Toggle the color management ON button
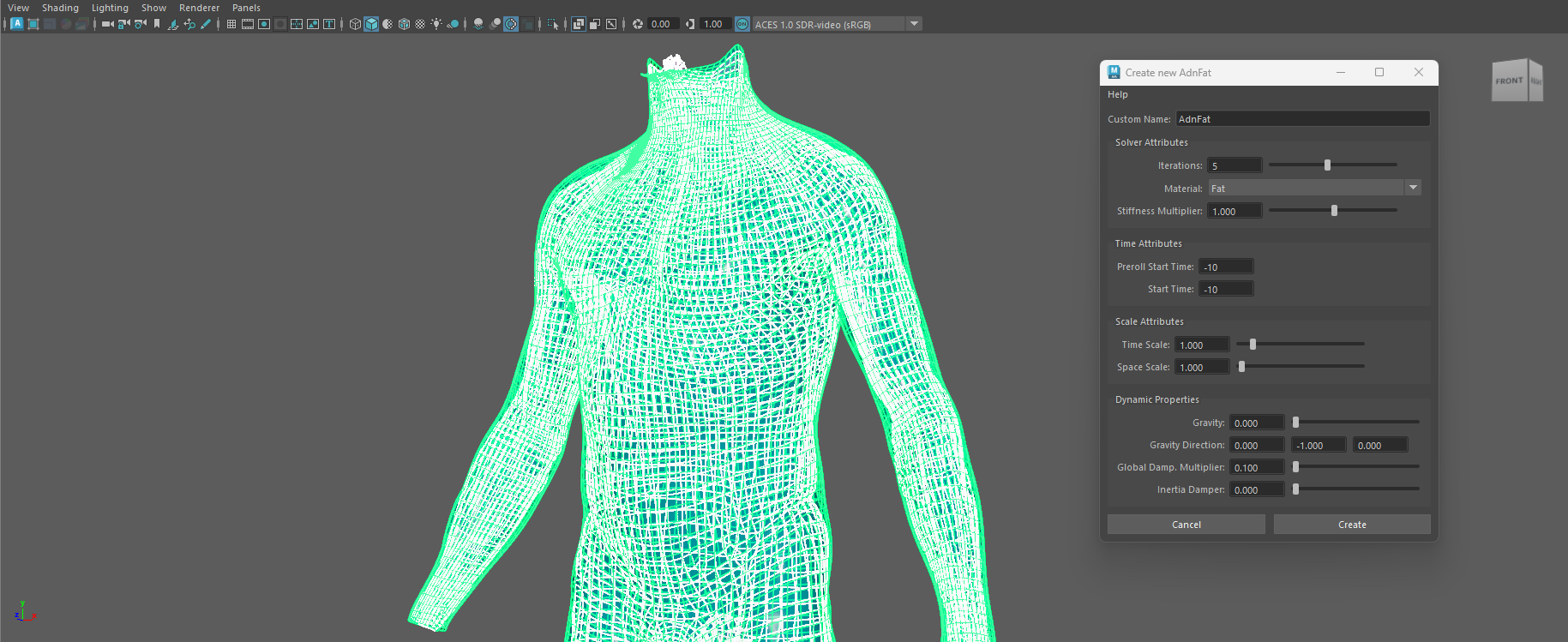Viewport: 1568px width, 642px height. click(x=742, y=24)
